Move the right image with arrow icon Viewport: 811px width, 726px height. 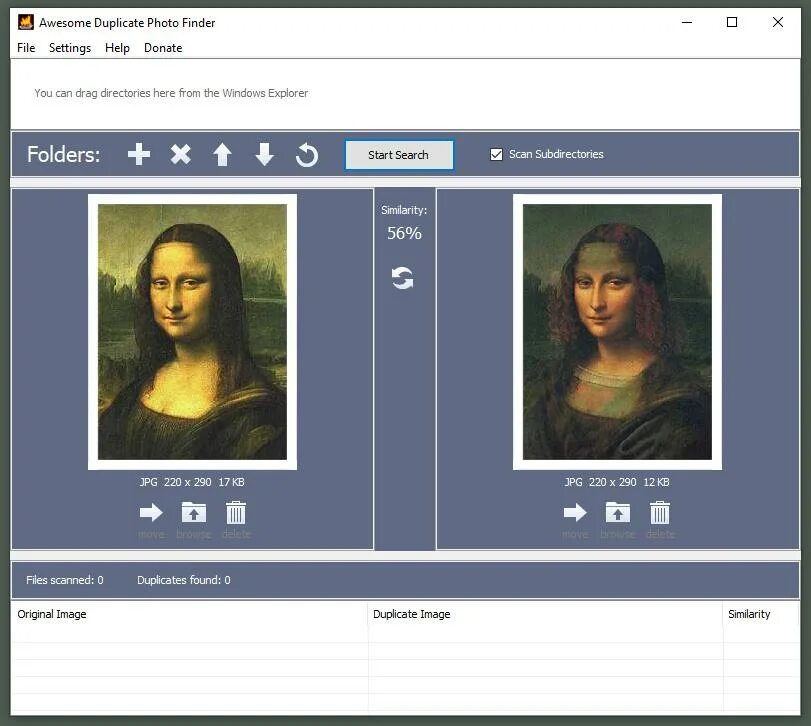[x=575, y=512]
